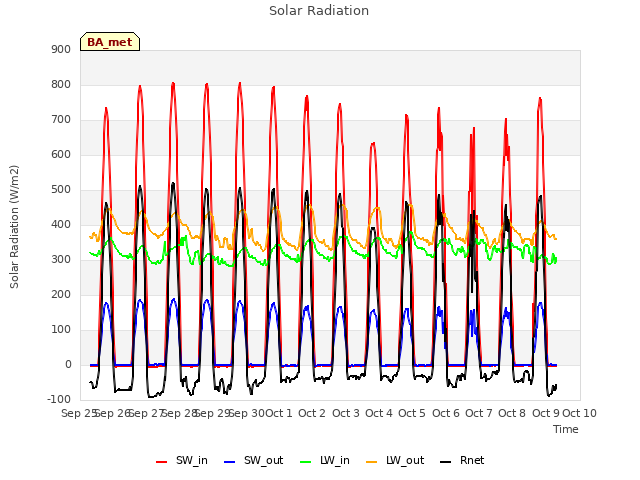Screen dimensions: 640x480
Task: Click the Oct 4 x-axis tick label
Action: (379, 413)
